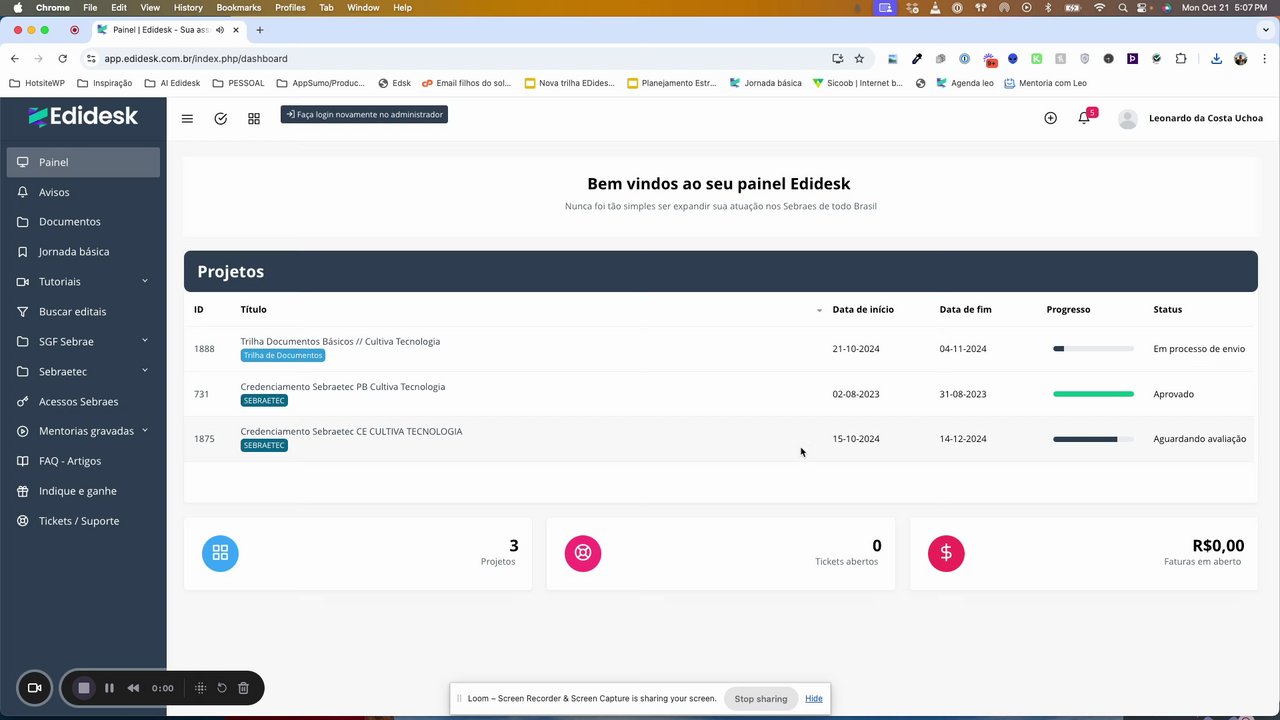Click project ID 1888 cell

(204, 349)
